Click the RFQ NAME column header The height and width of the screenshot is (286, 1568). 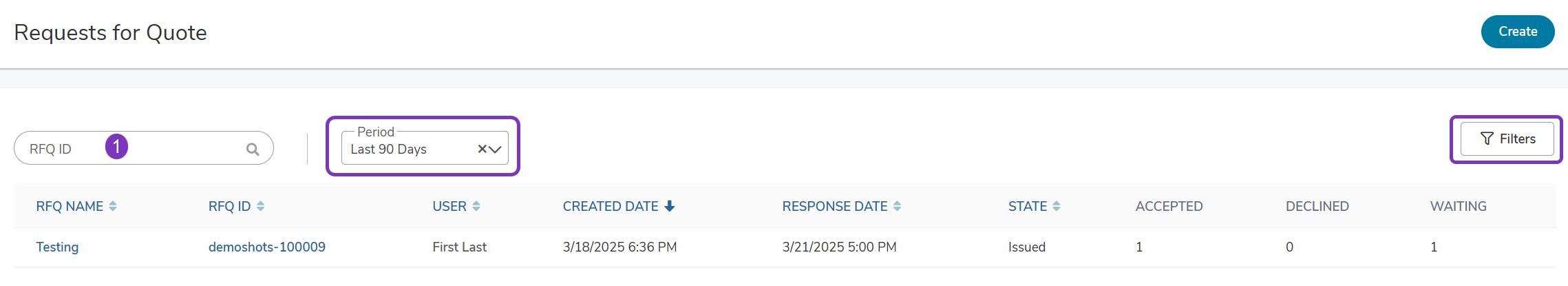point(70,206)
